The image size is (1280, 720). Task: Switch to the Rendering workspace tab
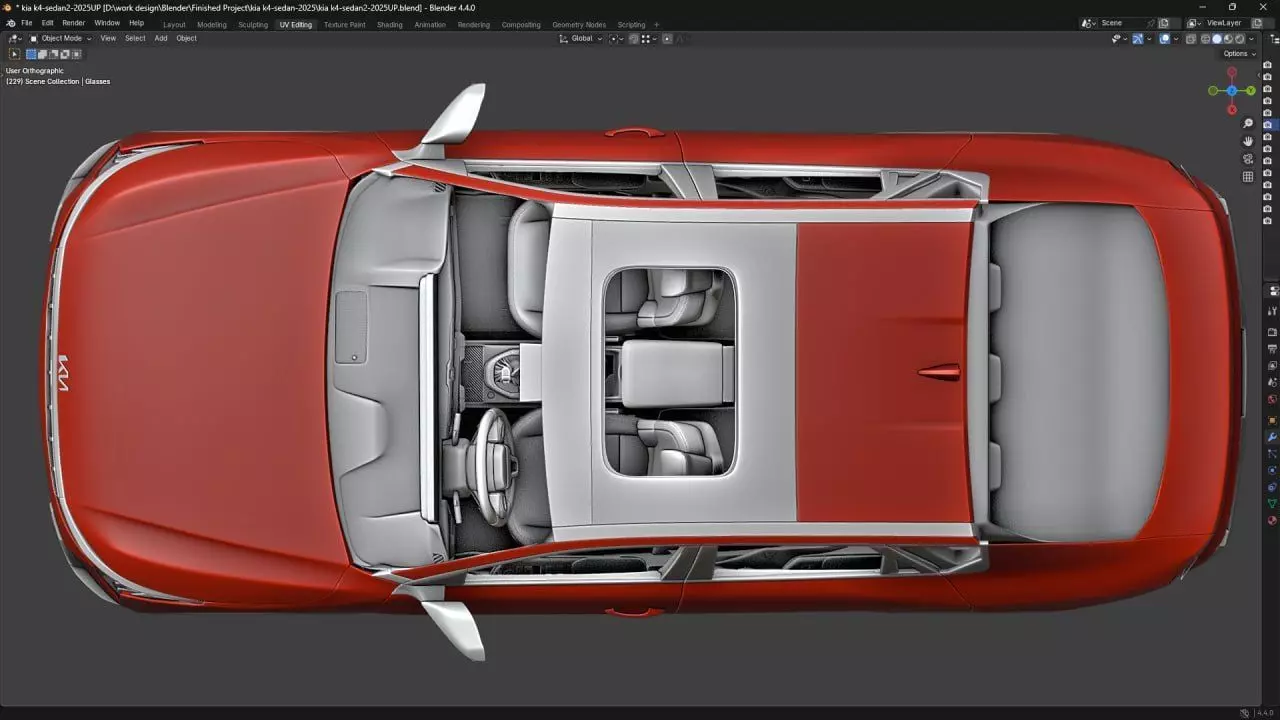point(474,24)
